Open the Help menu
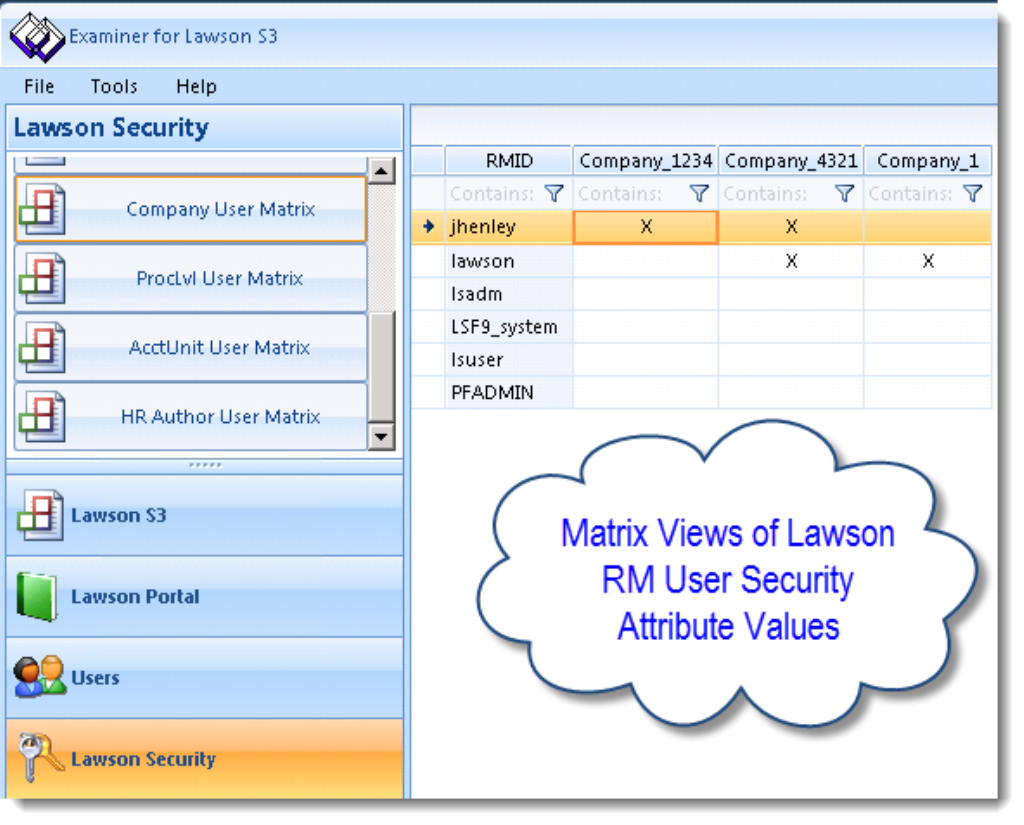1024x825 pixels. 197,86
